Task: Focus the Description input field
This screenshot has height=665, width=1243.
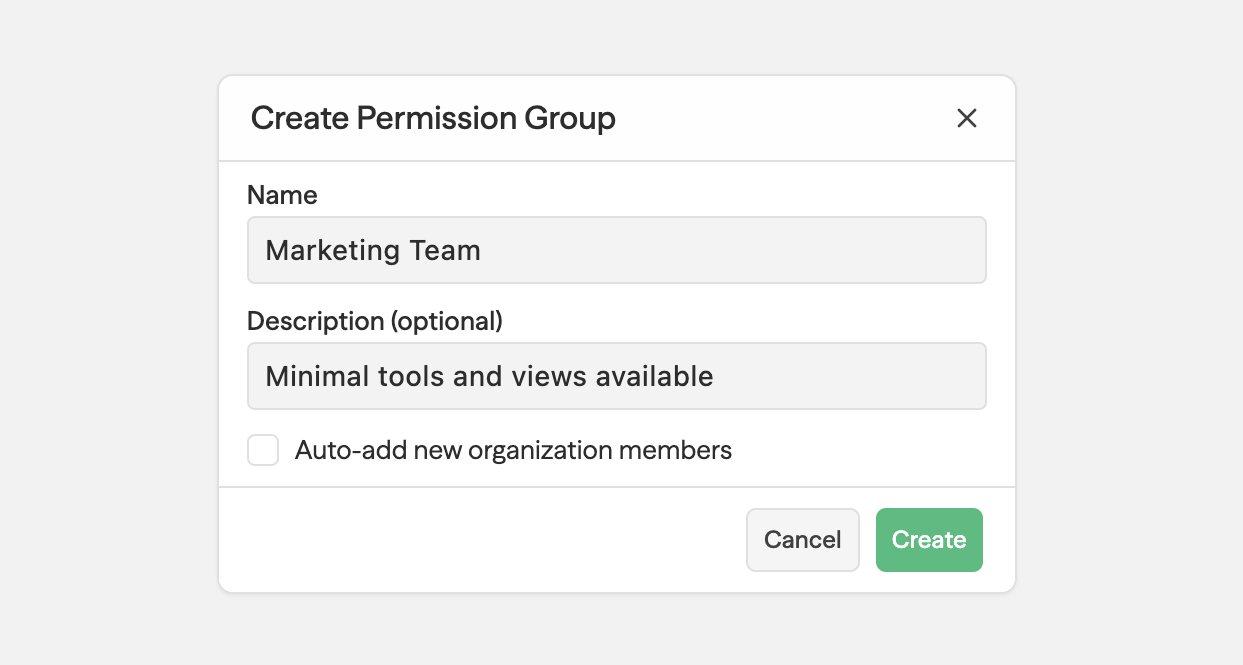Action: click(616, 376)
